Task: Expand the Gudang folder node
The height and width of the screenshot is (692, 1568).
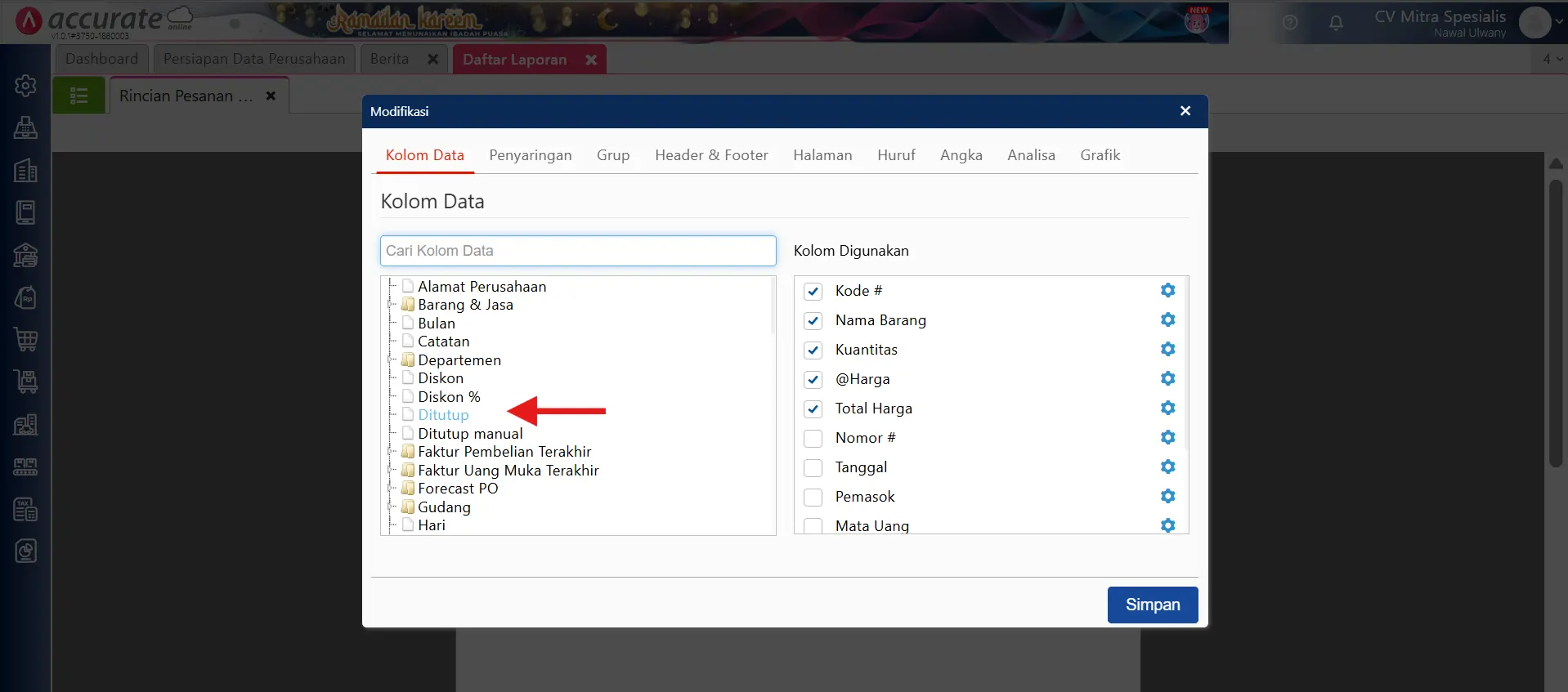Action: [x=392, y=507]
